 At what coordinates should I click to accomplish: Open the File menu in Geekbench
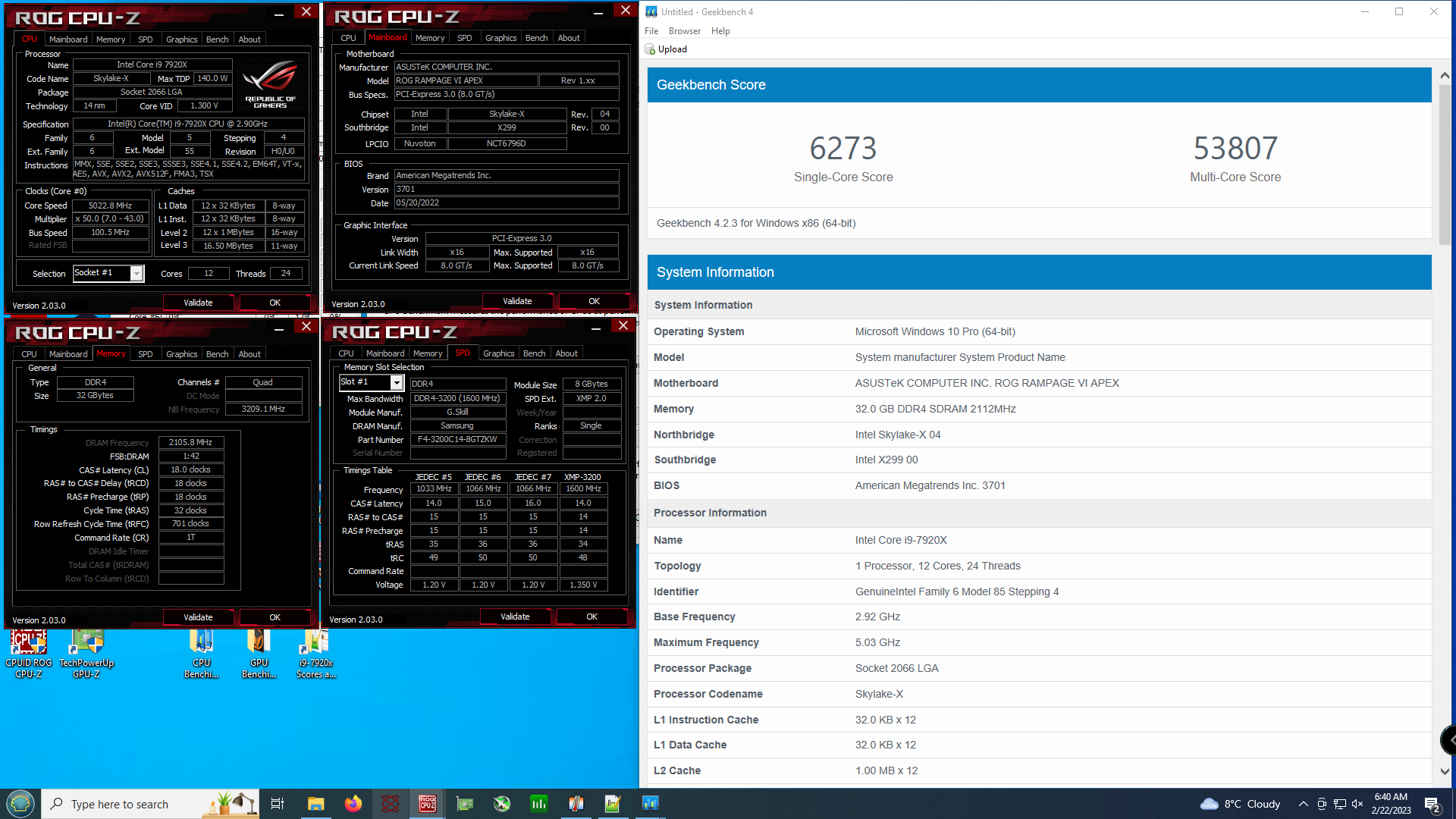point(651,31)
